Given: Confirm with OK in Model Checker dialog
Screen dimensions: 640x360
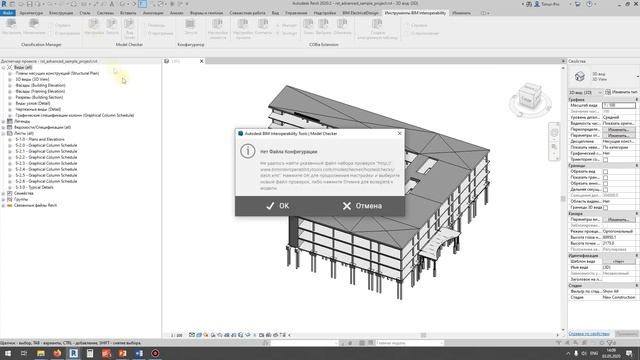Looking at the screenshot, I should 278,206.
